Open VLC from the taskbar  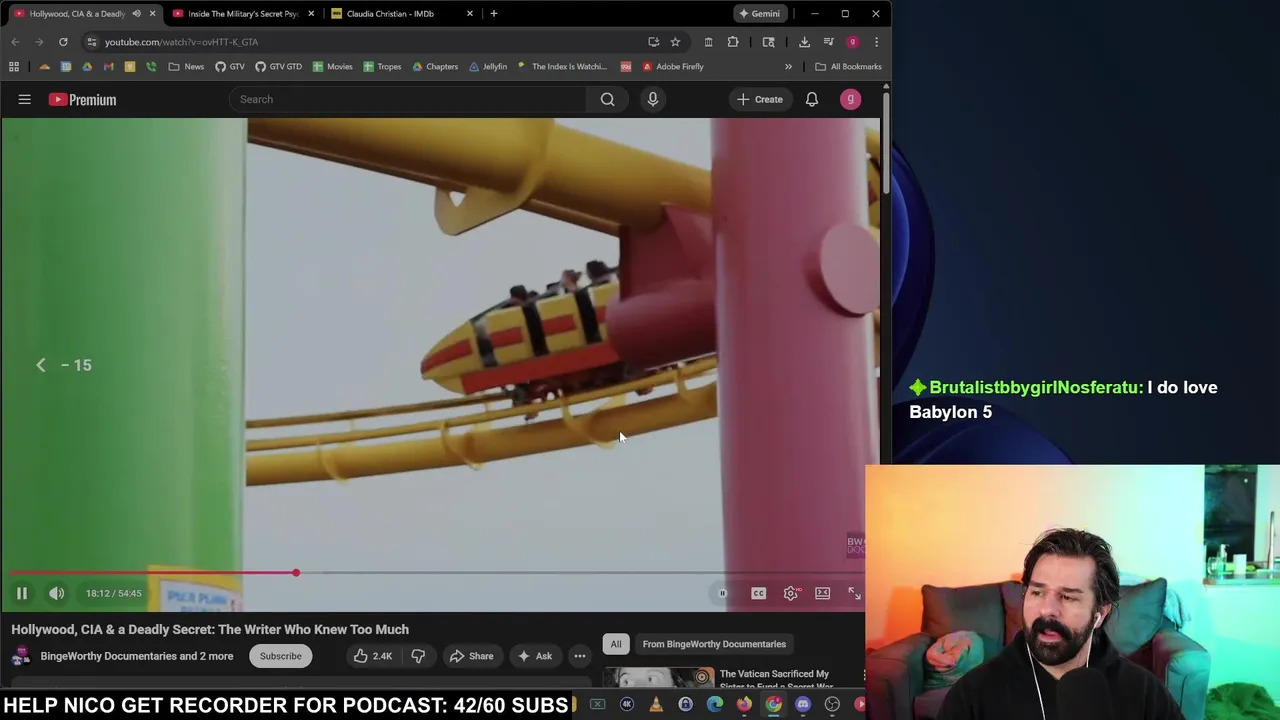pyautogui.click(x=656, y=705)
